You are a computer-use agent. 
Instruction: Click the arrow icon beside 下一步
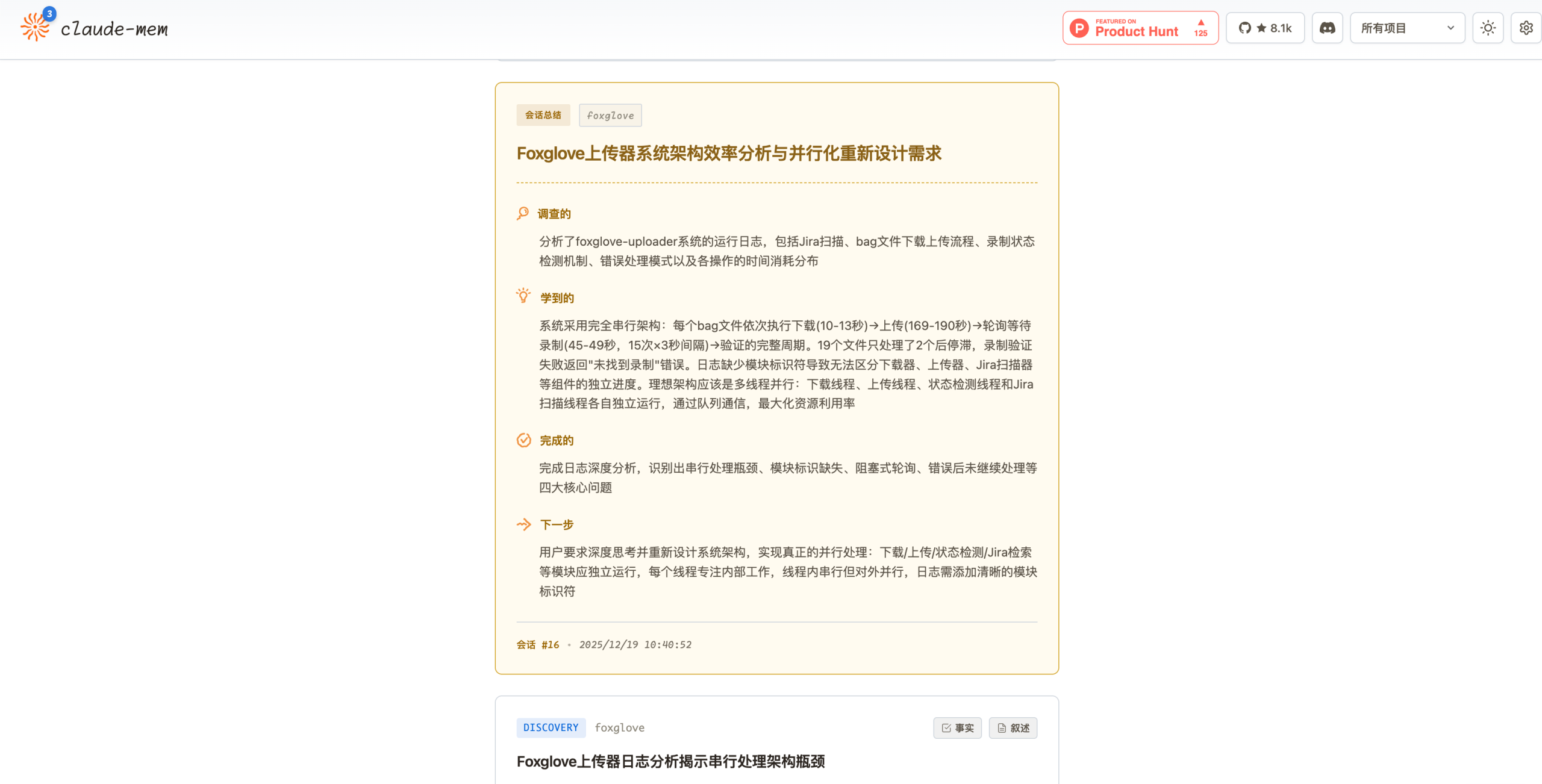click(524, 524)
